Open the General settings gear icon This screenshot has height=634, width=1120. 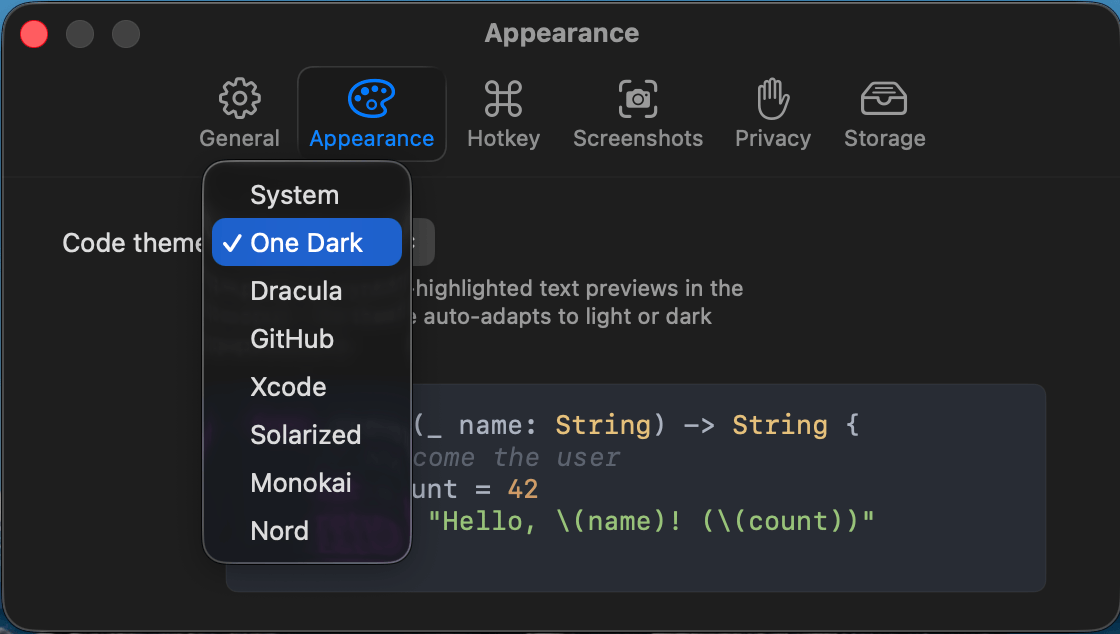click(x=239, y=98)
